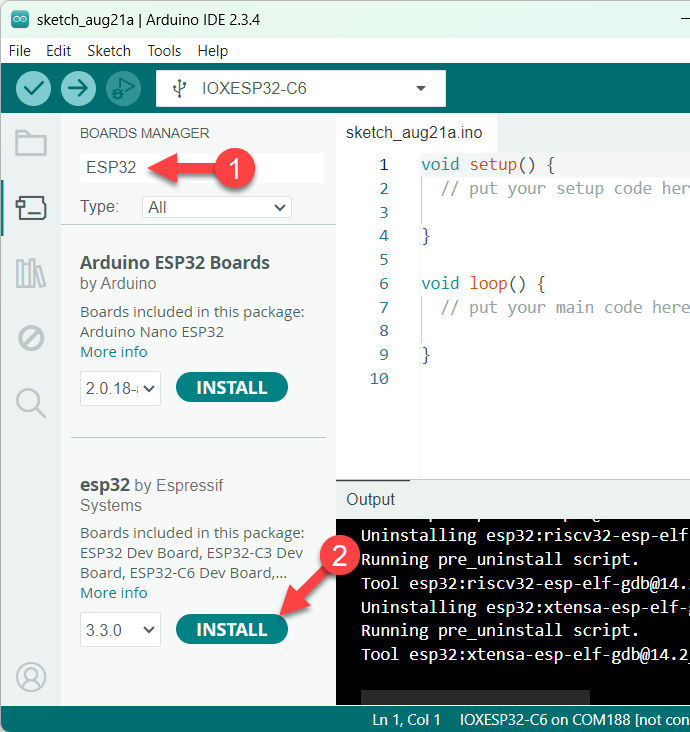
Task: Open More info for Arduino ESP32 Boards
Action: tap(114, 352)
